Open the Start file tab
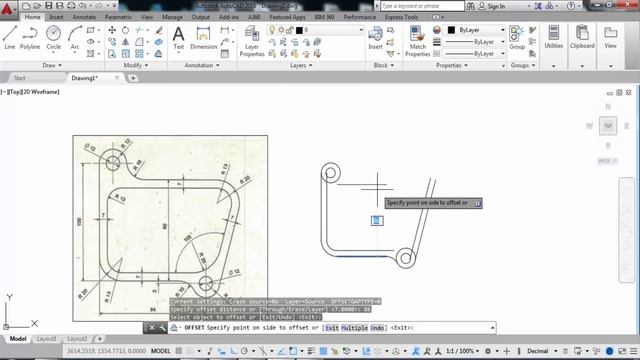Image resolution: width=640 pixels, height=360 pixels. pyautogui.click(x=20, y=78)
